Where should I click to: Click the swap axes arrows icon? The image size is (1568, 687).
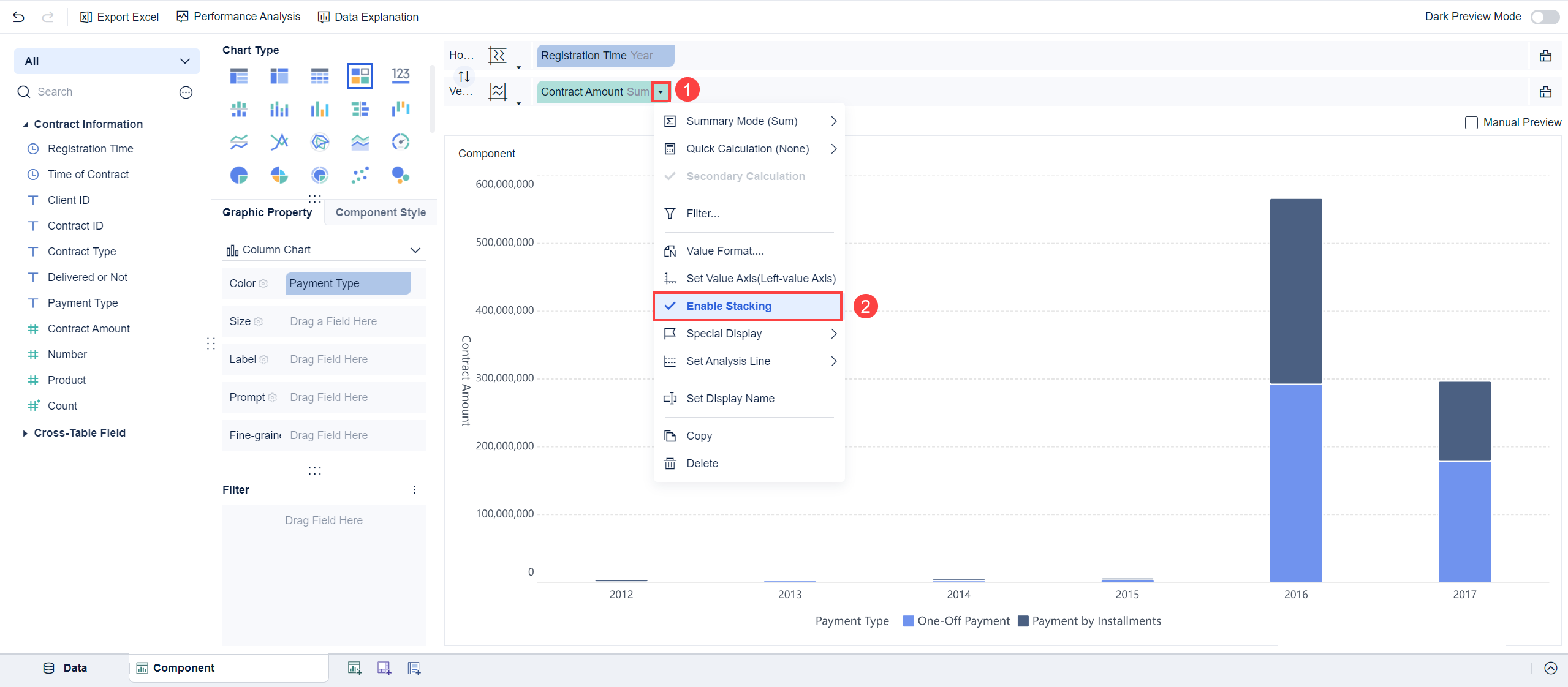pyautogui.click(x=464, y=77)
